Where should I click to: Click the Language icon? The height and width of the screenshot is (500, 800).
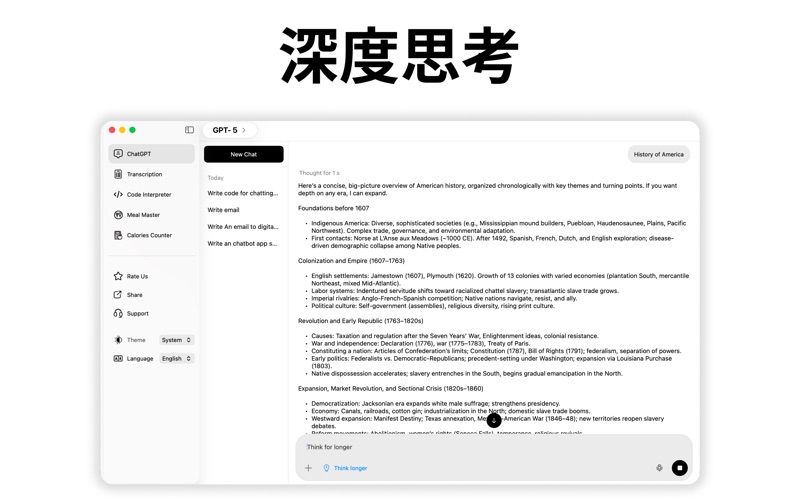point(118,359)
